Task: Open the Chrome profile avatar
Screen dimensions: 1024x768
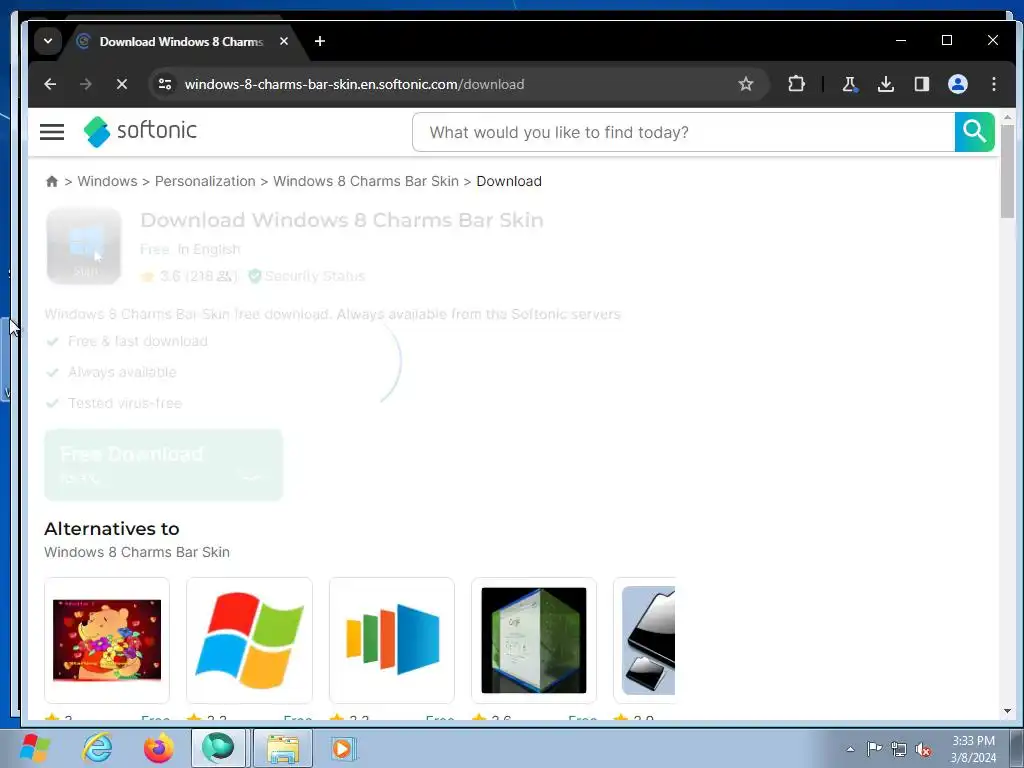Action: [958, 84]
